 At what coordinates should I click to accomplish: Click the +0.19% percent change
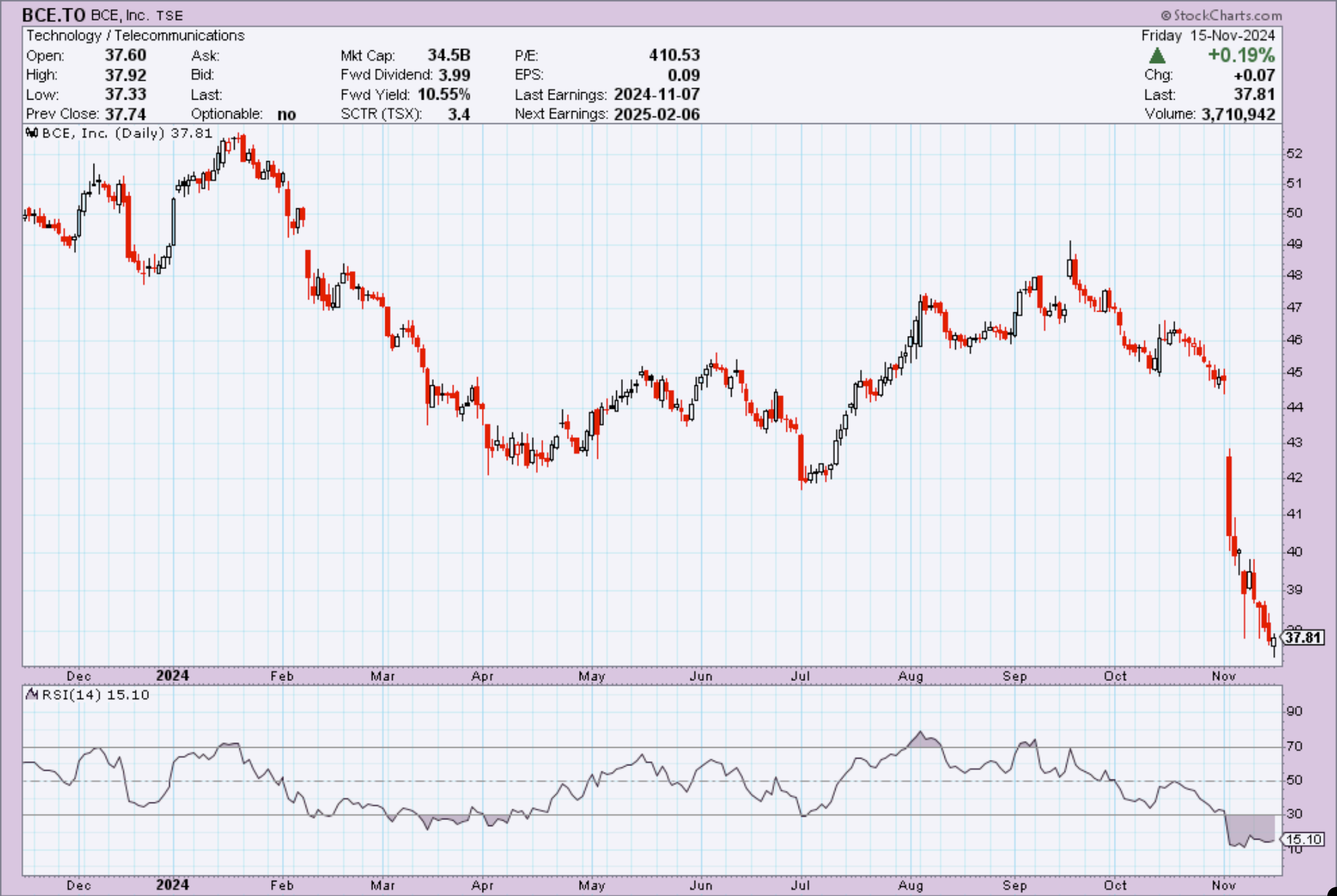pyautogui.click(x=1241, y=55)
